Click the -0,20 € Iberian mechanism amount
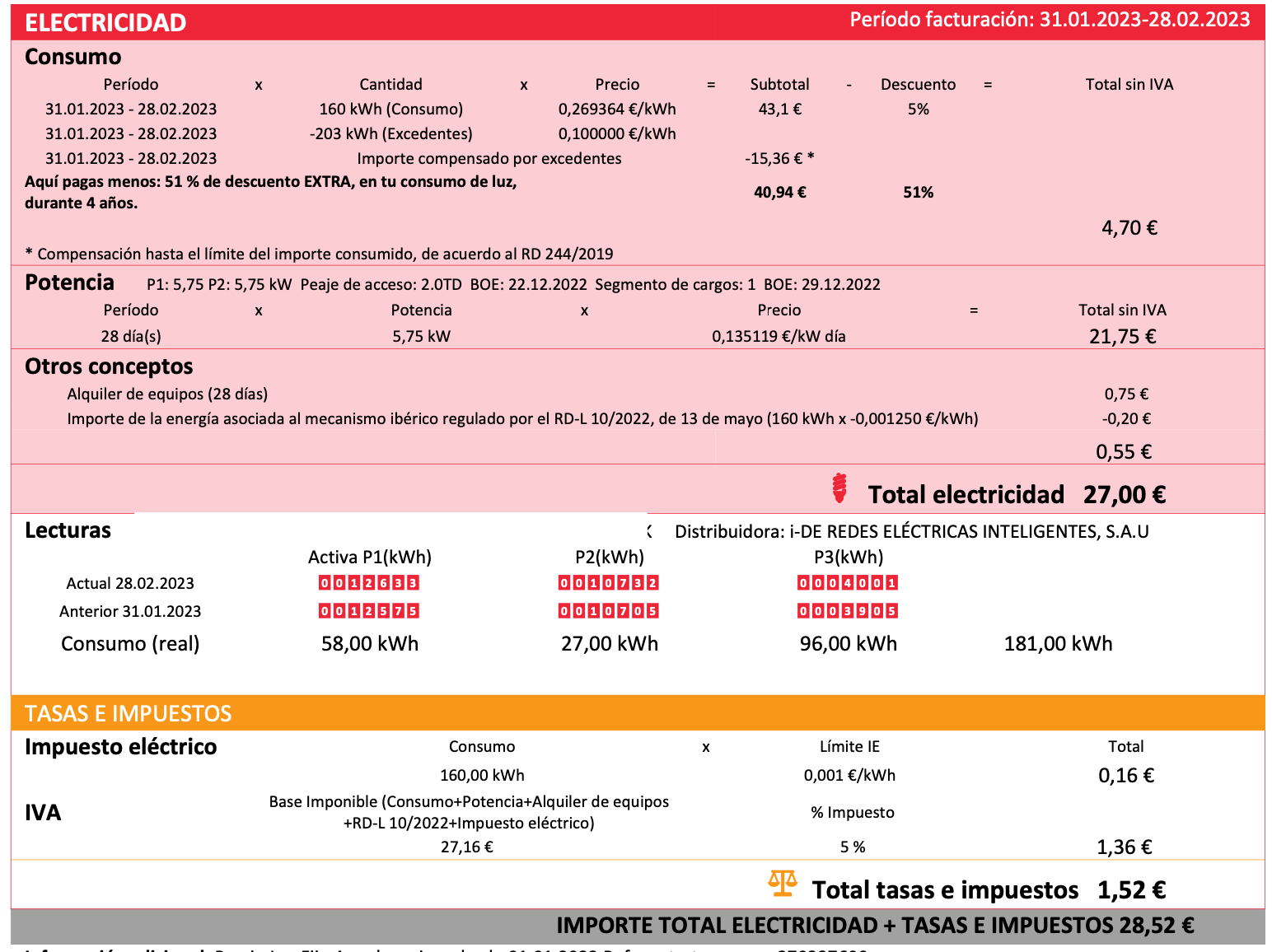 tap(1126, 418)
